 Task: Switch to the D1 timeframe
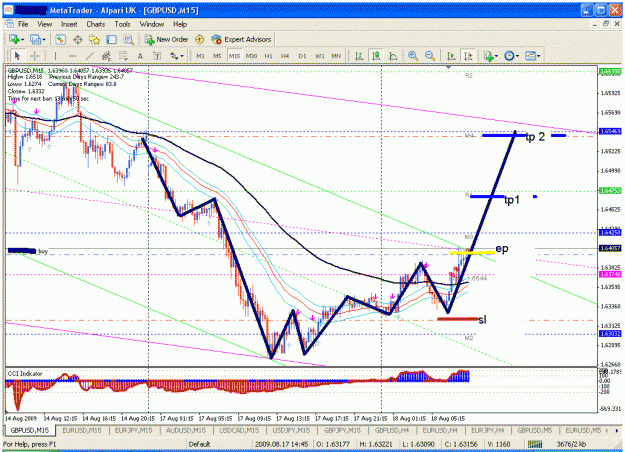tap(302, 56)
